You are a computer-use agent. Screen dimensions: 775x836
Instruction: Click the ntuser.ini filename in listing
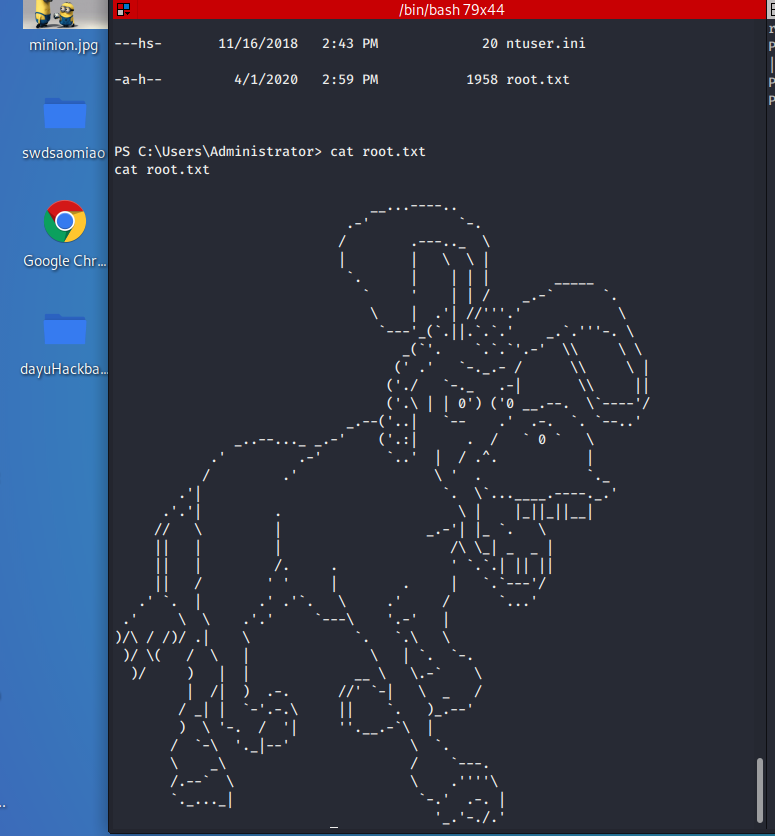click(x=545, y=43)
